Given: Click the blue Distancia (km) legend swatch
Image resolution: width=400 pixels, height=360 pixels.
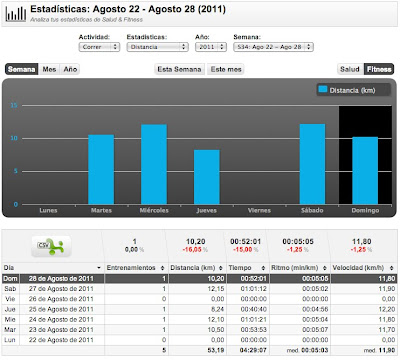Looking at the screenshot, I should point(323,89).
